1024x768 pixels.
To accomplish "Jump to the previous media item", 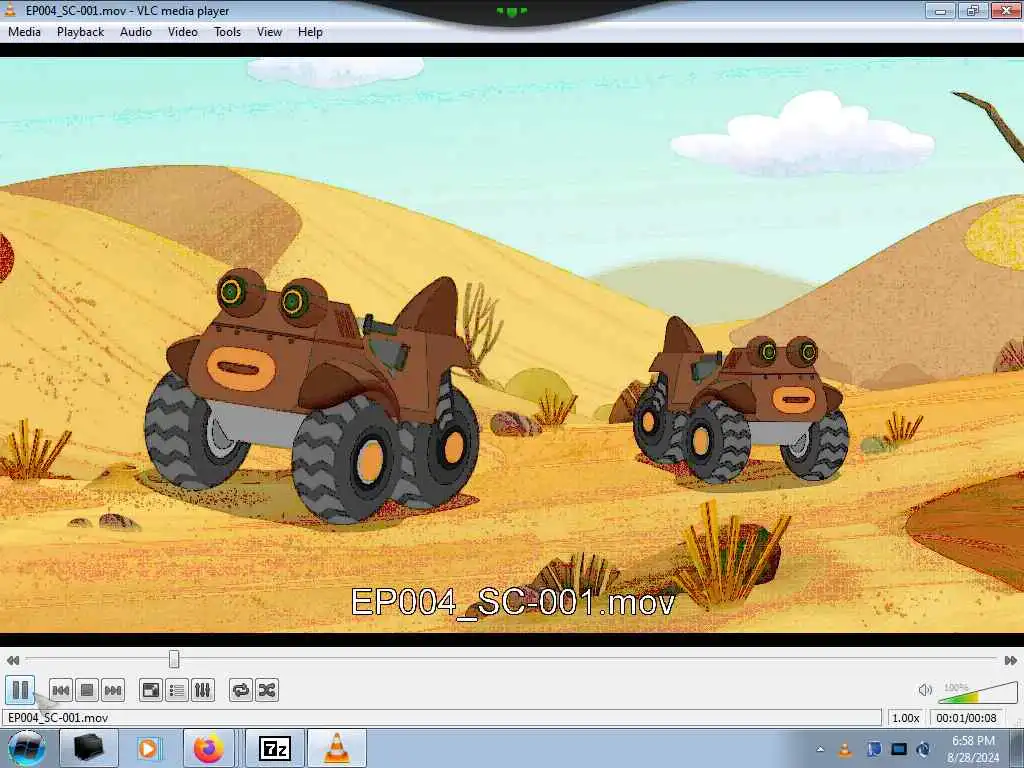I will [x=61, y=690].
